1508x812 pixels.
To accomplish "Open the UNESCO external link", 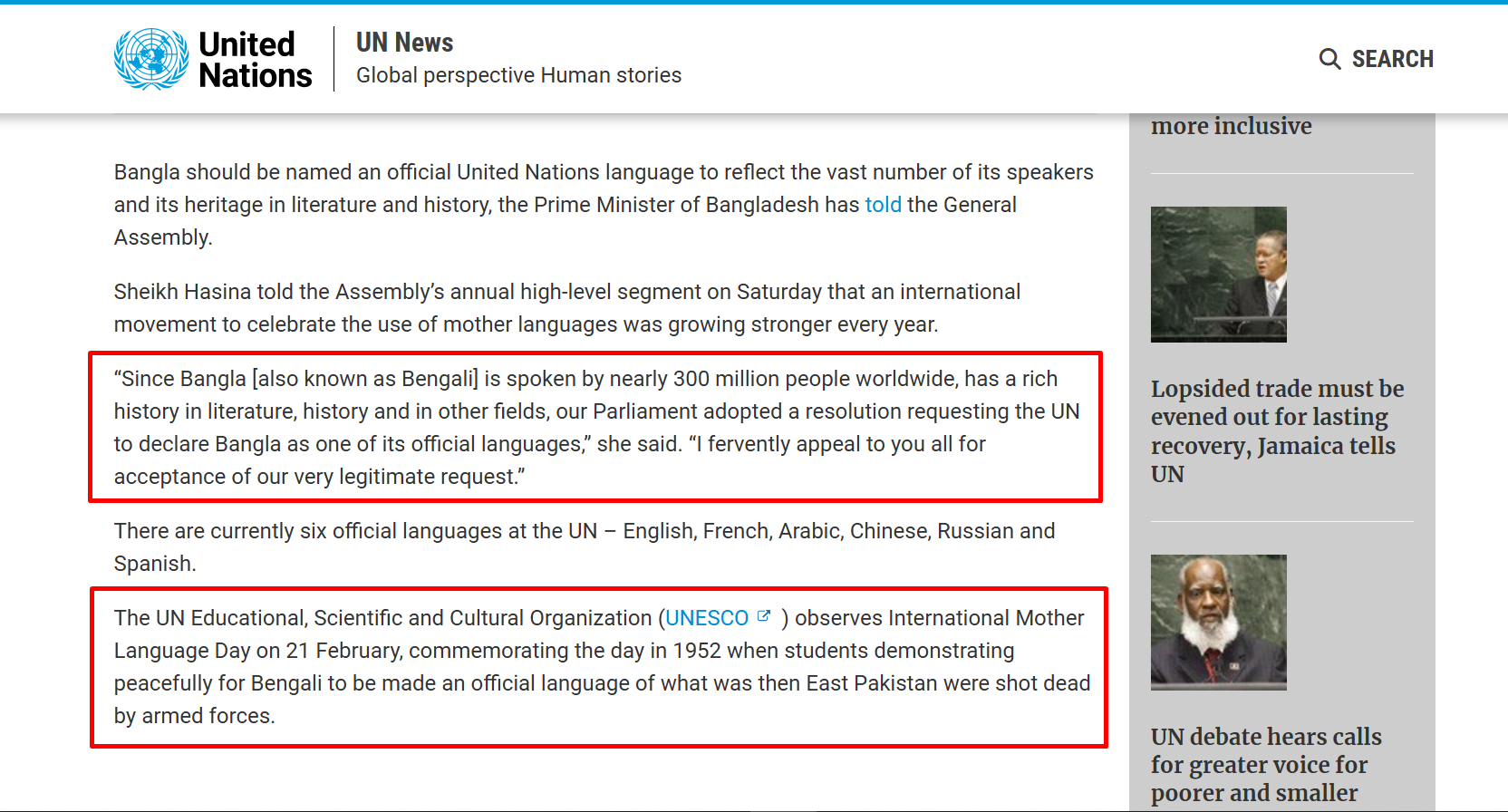I will coord(707,618).
